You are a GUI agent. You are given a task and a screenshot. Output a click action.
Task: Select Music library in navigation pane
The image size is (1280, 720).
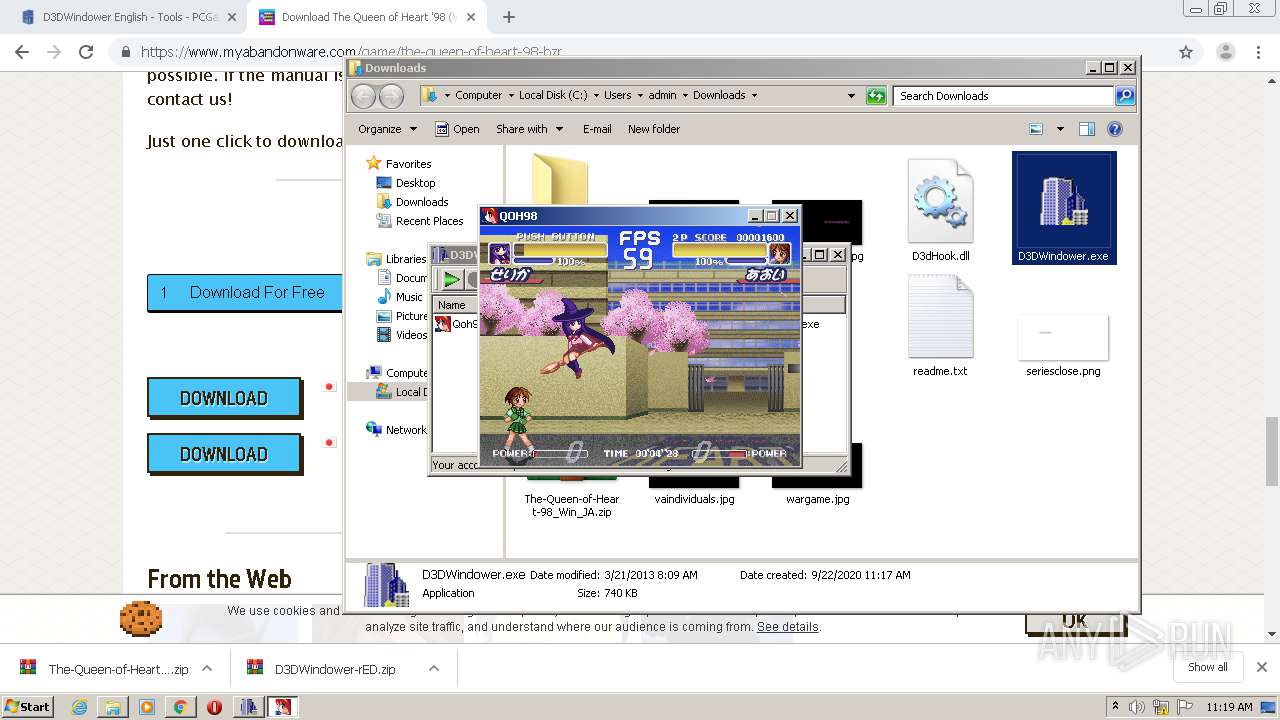pyautogui.click(x=409, y=297)
